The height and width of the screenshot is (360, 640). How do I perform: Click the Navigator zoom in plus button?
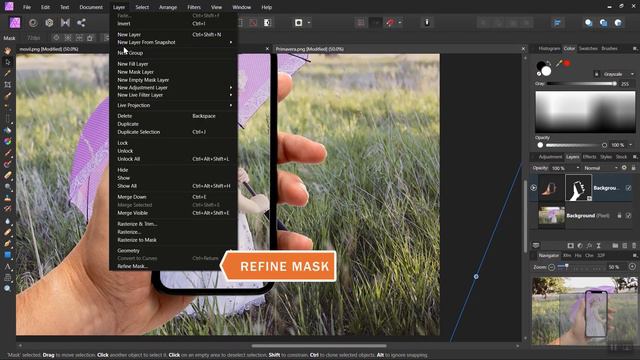[x=632, y=267]
